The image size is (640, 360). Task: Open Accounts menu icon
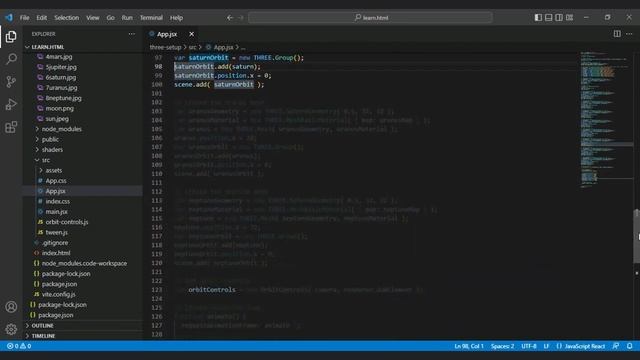click(11, 307)
